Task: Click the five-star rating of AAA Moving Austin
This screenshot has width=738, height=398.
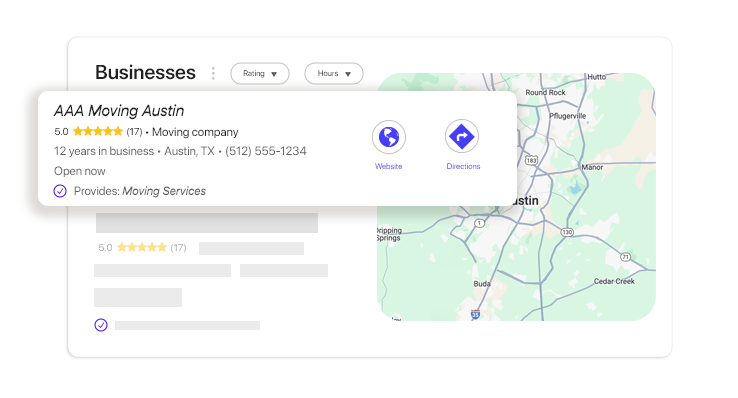Action: point(98,131)
